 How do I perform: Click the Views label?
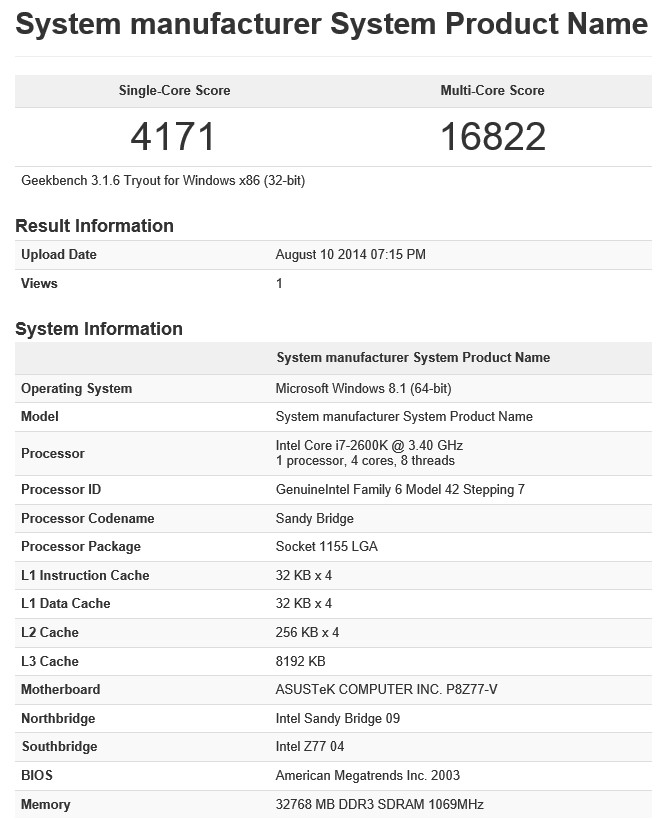point(39,283)
